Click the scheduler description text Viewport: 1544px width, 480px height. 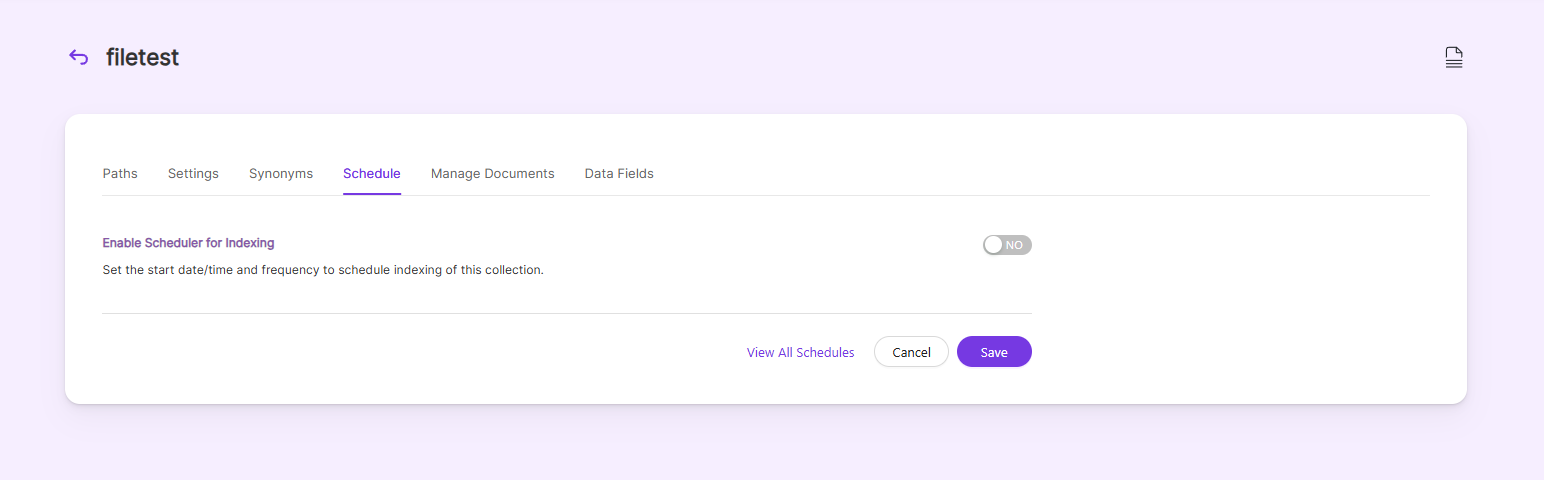click(x=323, y=270)
